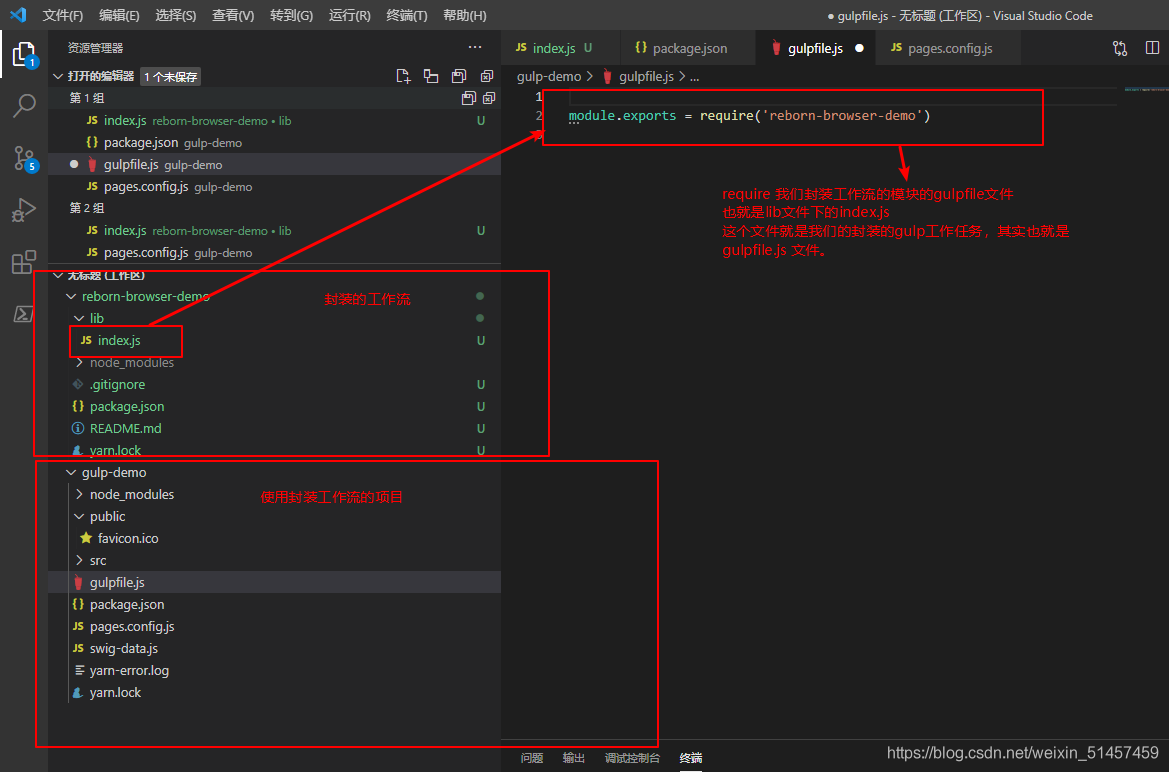Click save all icon in group 1 row
1169x772 pixels.
pyautogui.click(x=468, y=98)
